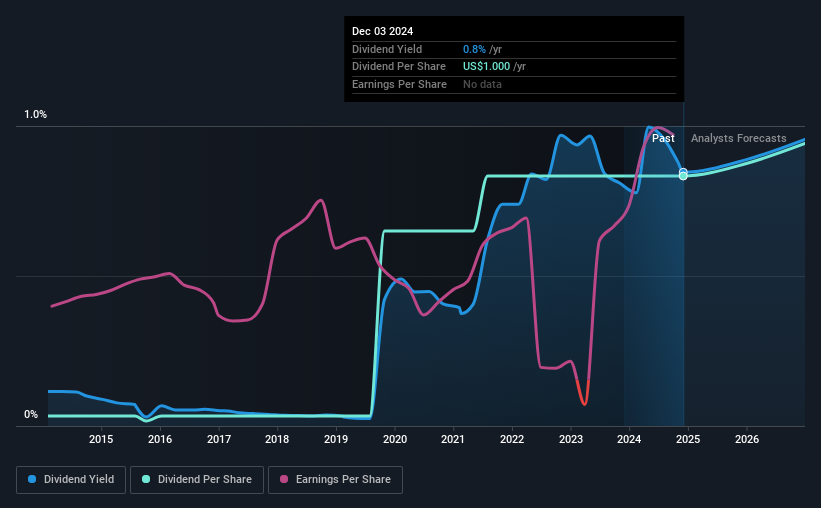Click the 1.0% y-axis label
Image resolution: width=821 pixels, height=508 pixels.
35,115
